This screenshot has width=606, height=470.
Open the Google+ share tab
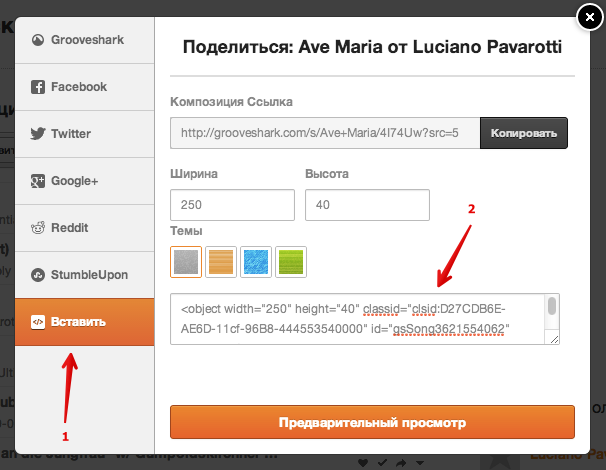pyautogui.click(x=85, y=181)
